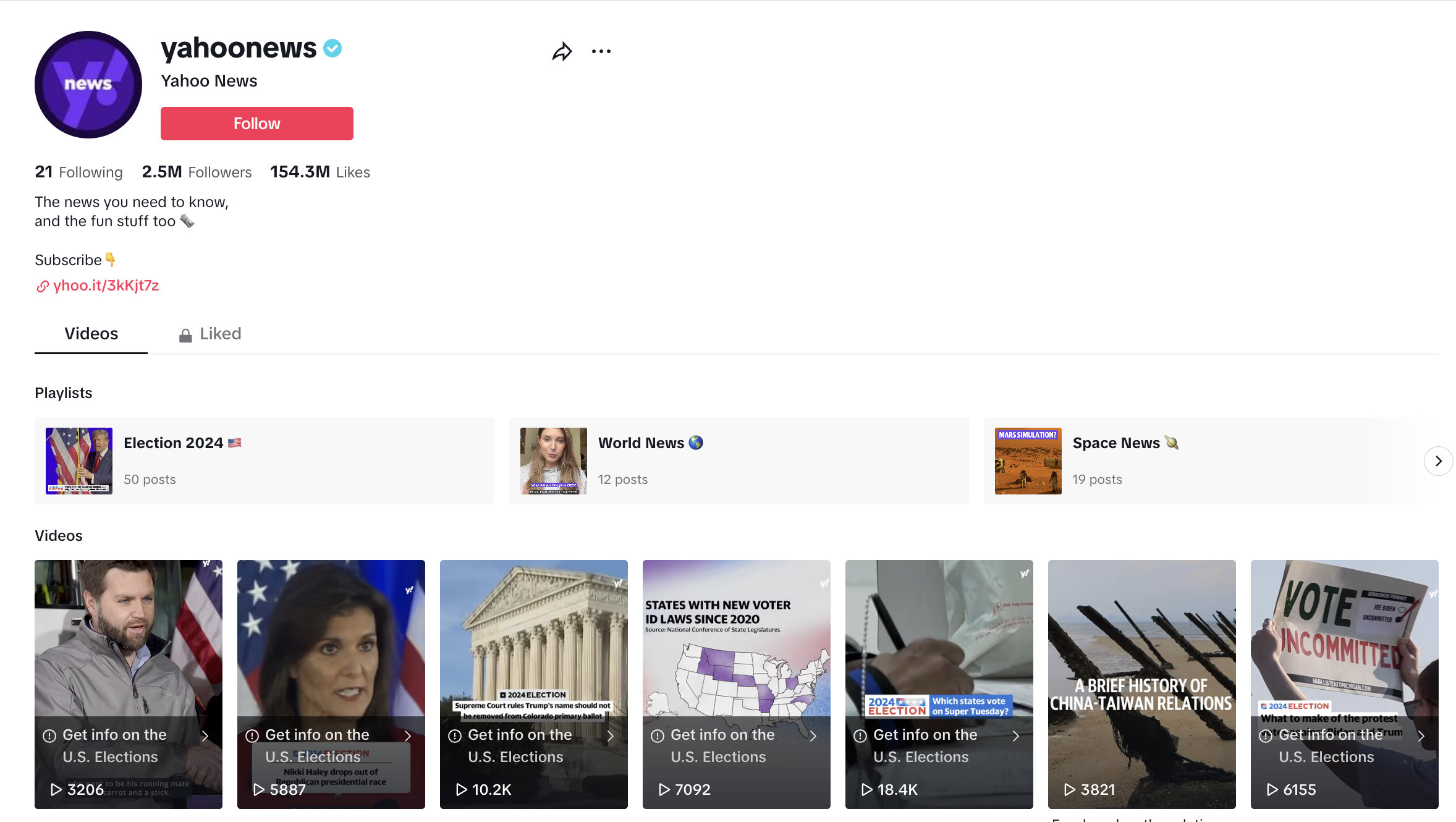Expand elections info chevron on voter ID video
1456x822 pixels.
pos(813,735)
